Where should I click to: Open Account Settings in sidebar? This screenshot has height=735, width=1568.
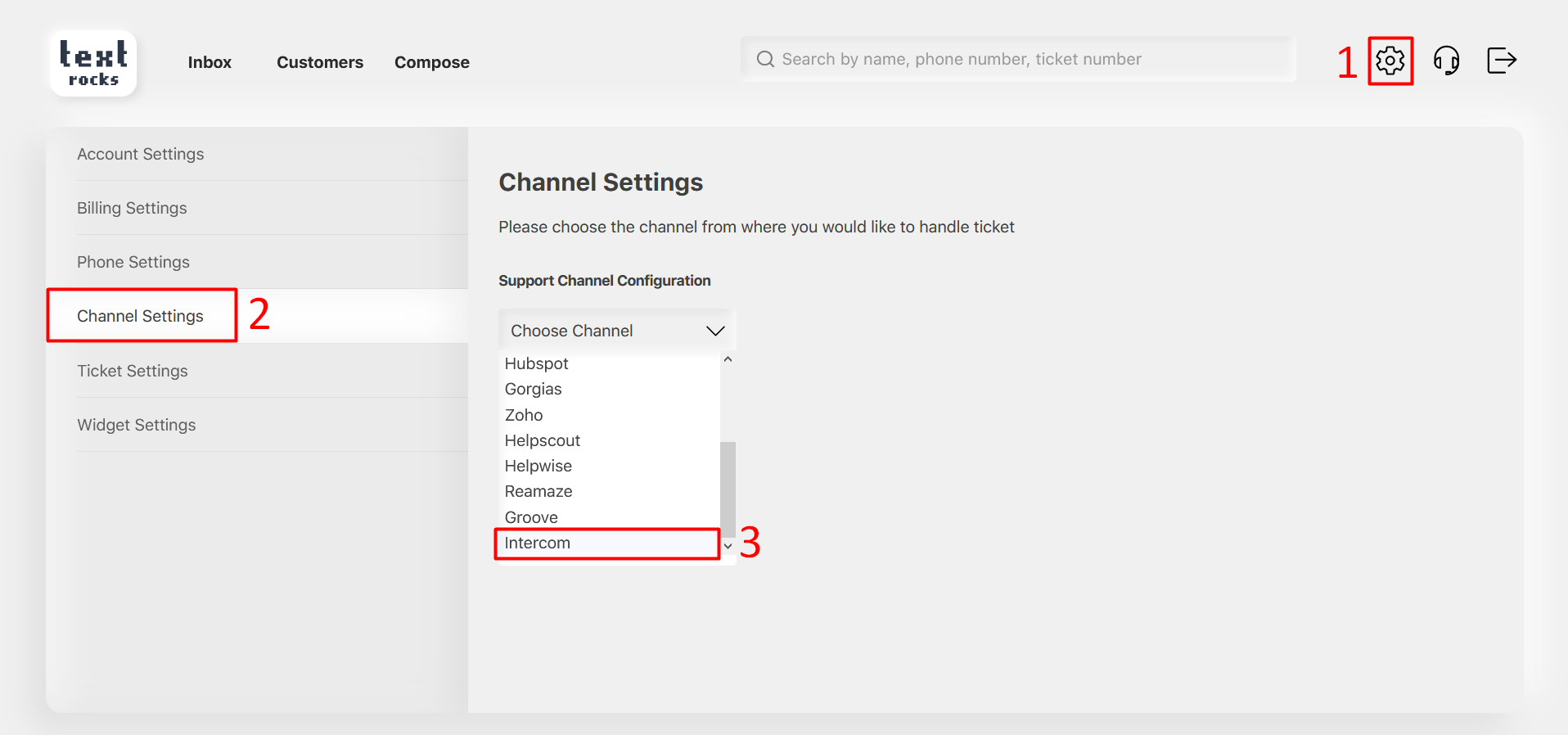click(x=141, y=154)
